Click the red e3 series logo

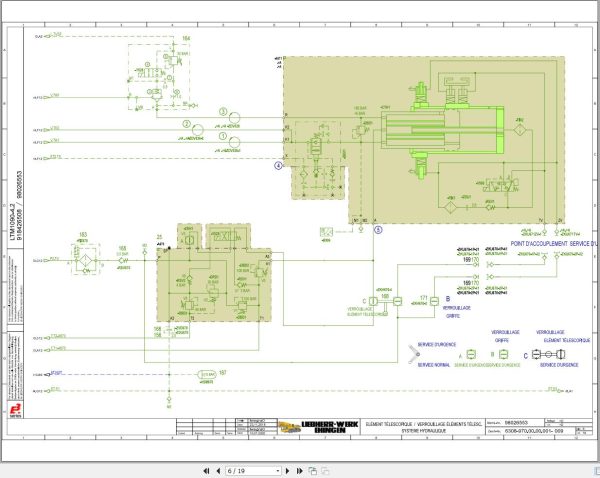point(15,410)
